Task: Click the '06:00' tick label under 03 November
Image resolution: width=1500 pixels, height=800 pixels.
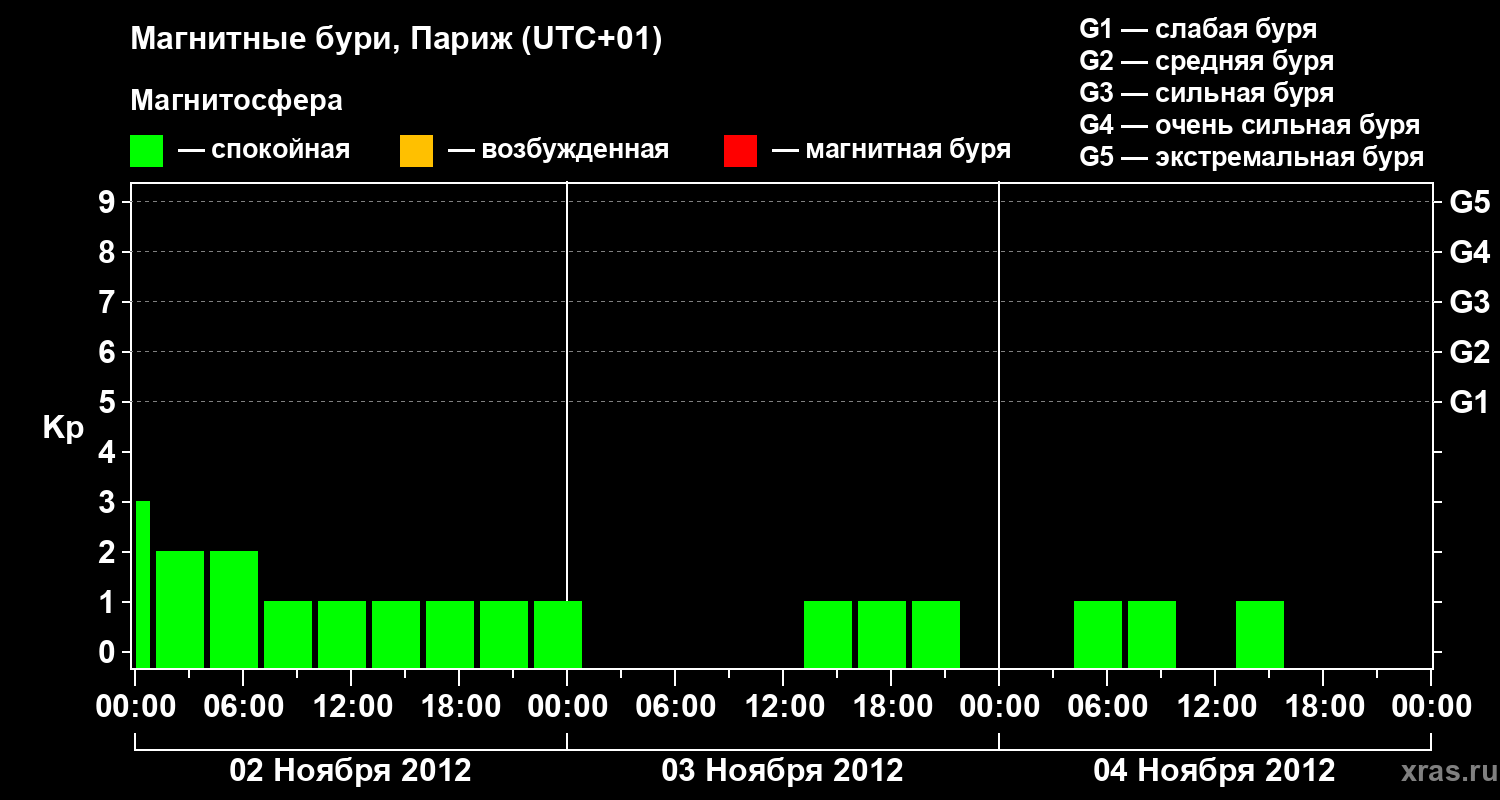Action: (675, 706)
